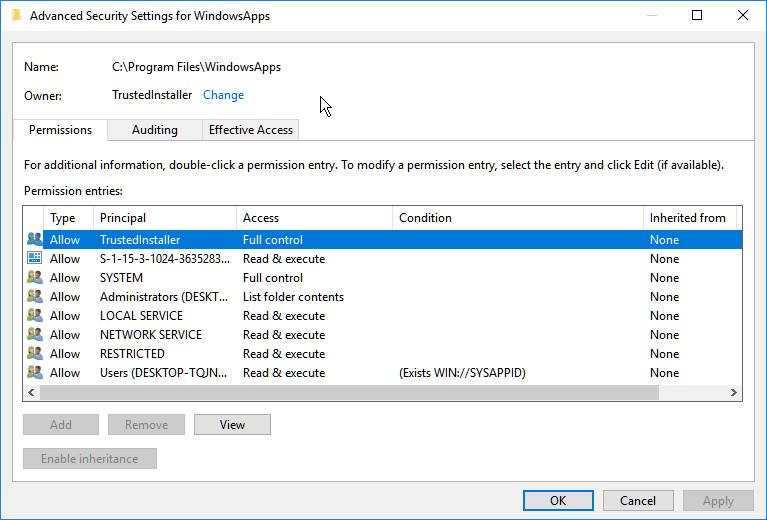Viewport: 767px width, 520px height.
Task: Click the horizontal scrollbar left arrow
Action: 31,392
